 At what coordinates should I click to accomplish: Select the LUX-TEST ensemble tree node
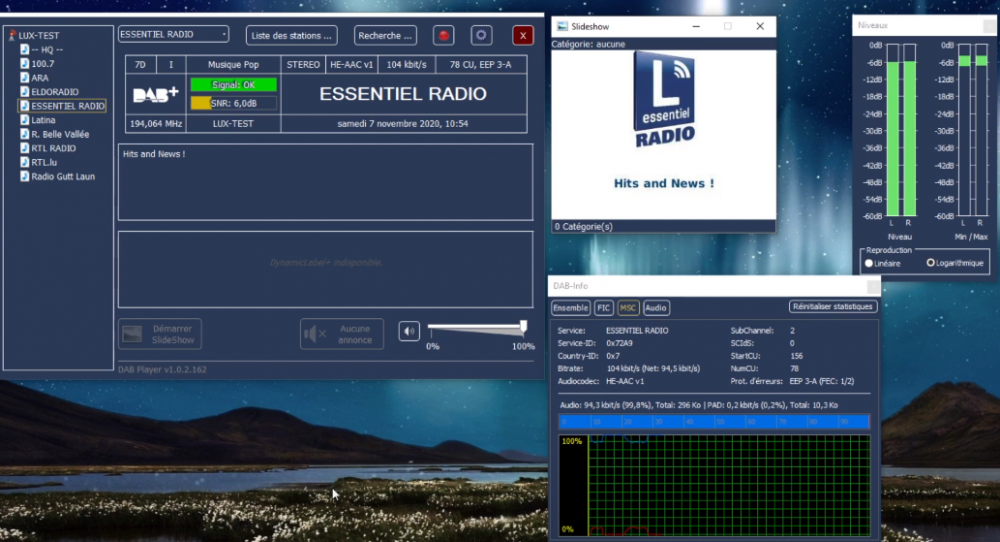tap(39, 36)
